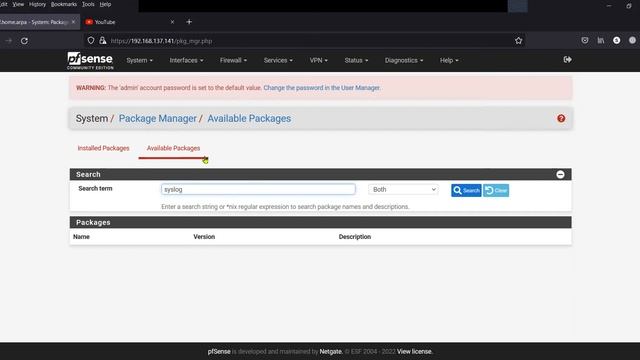Click the browser address bar URL
The height and width of the screenshot is (360, 640).
[x=161, y=41]
